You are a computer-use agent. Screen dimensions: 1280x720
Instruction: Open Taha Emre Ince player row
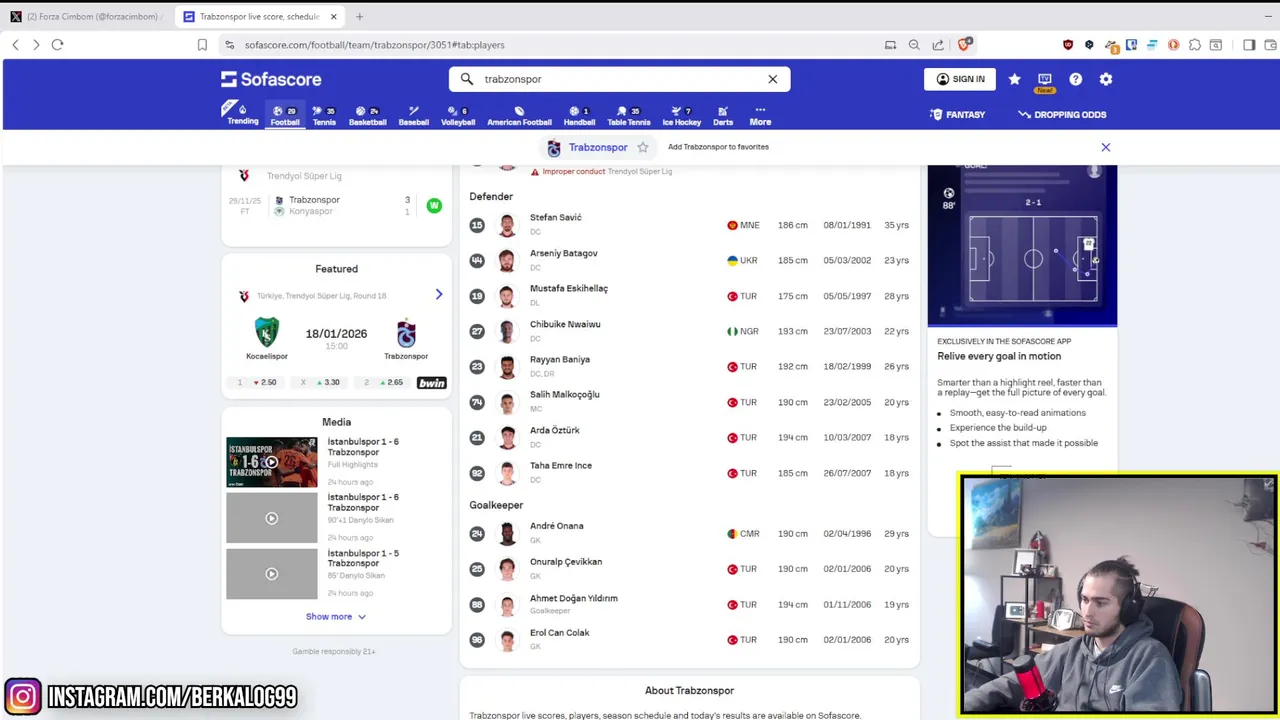pos(690,473)
